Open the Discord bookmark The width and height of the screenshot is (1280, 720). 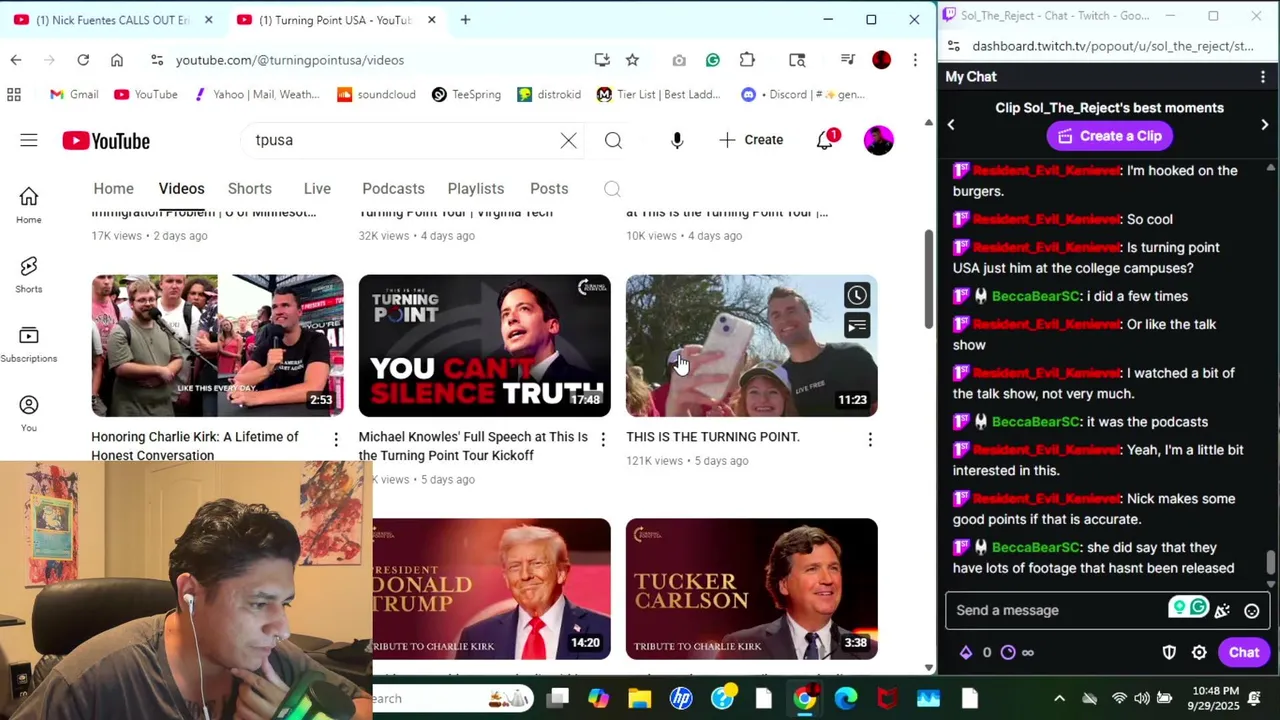803,94
